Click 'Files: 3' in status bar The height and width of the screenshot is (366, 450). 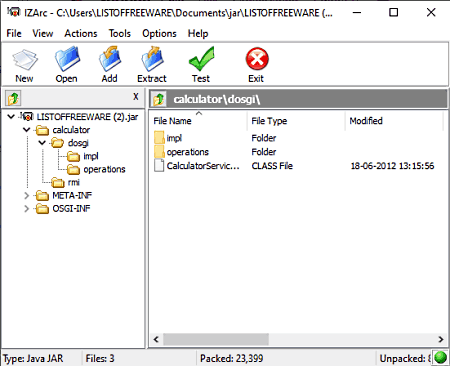pyautogui.click(x=100, y=359)
